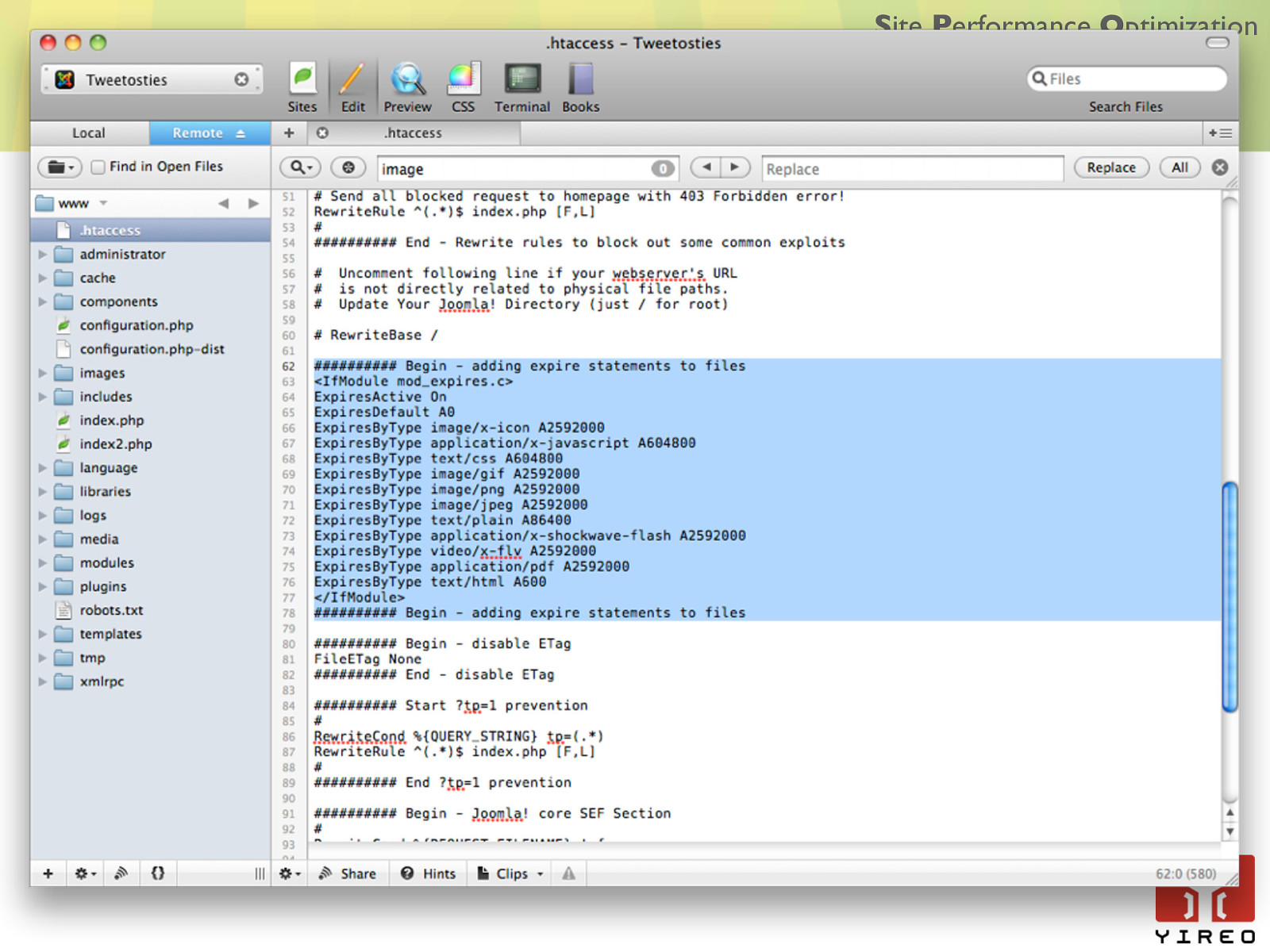This screenshot has width=1270, height=952.
Task: Expand the images folder
Action: coord(43,373)
